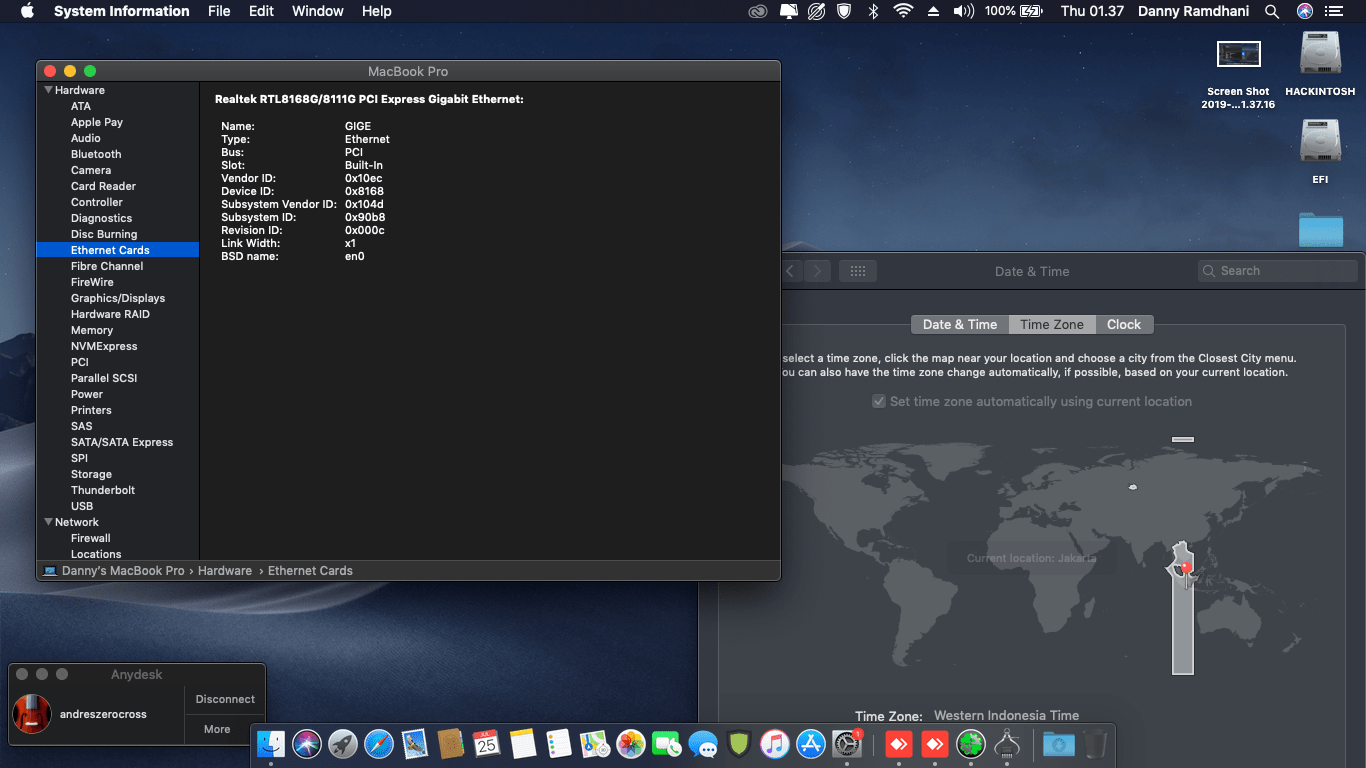1366x768 pixels.
Task: Open Notification Center from menu bar
Action: click(x=1333, y=11)
